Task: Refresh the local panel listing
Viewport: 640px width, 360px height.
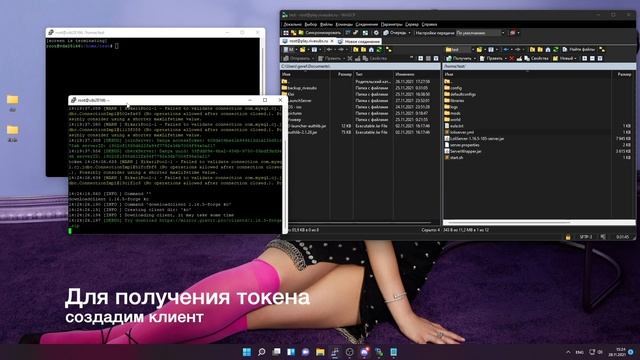Action: point(379,49)
